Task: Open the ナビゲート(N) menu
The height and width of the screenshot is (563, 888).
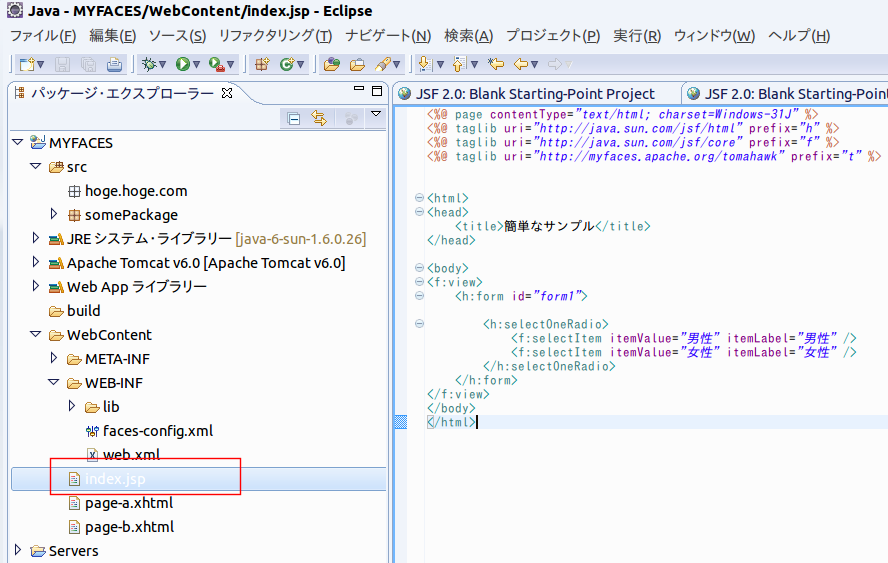Action: [x=388, y=36]
